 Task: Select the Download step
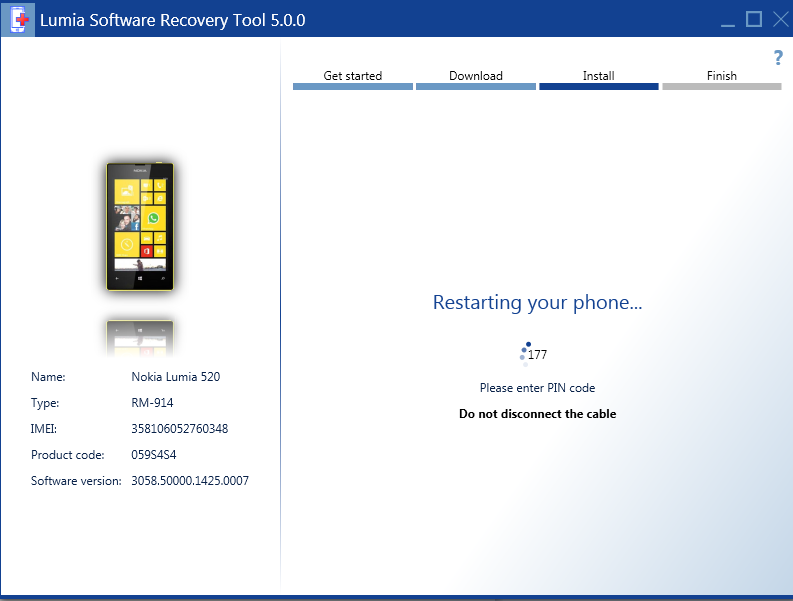point(476,76)
